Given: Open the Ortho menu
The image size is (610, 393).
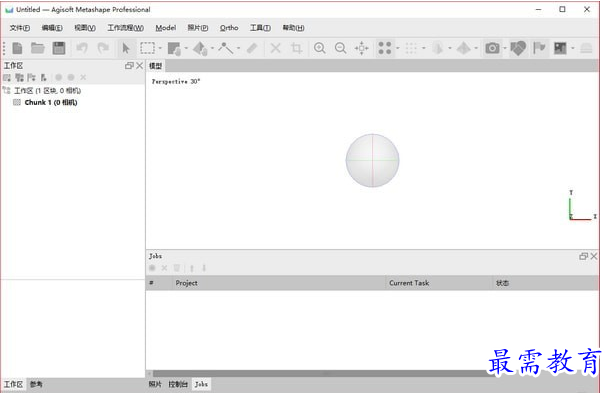Looking at the screenshot, I should coord(229,28).
